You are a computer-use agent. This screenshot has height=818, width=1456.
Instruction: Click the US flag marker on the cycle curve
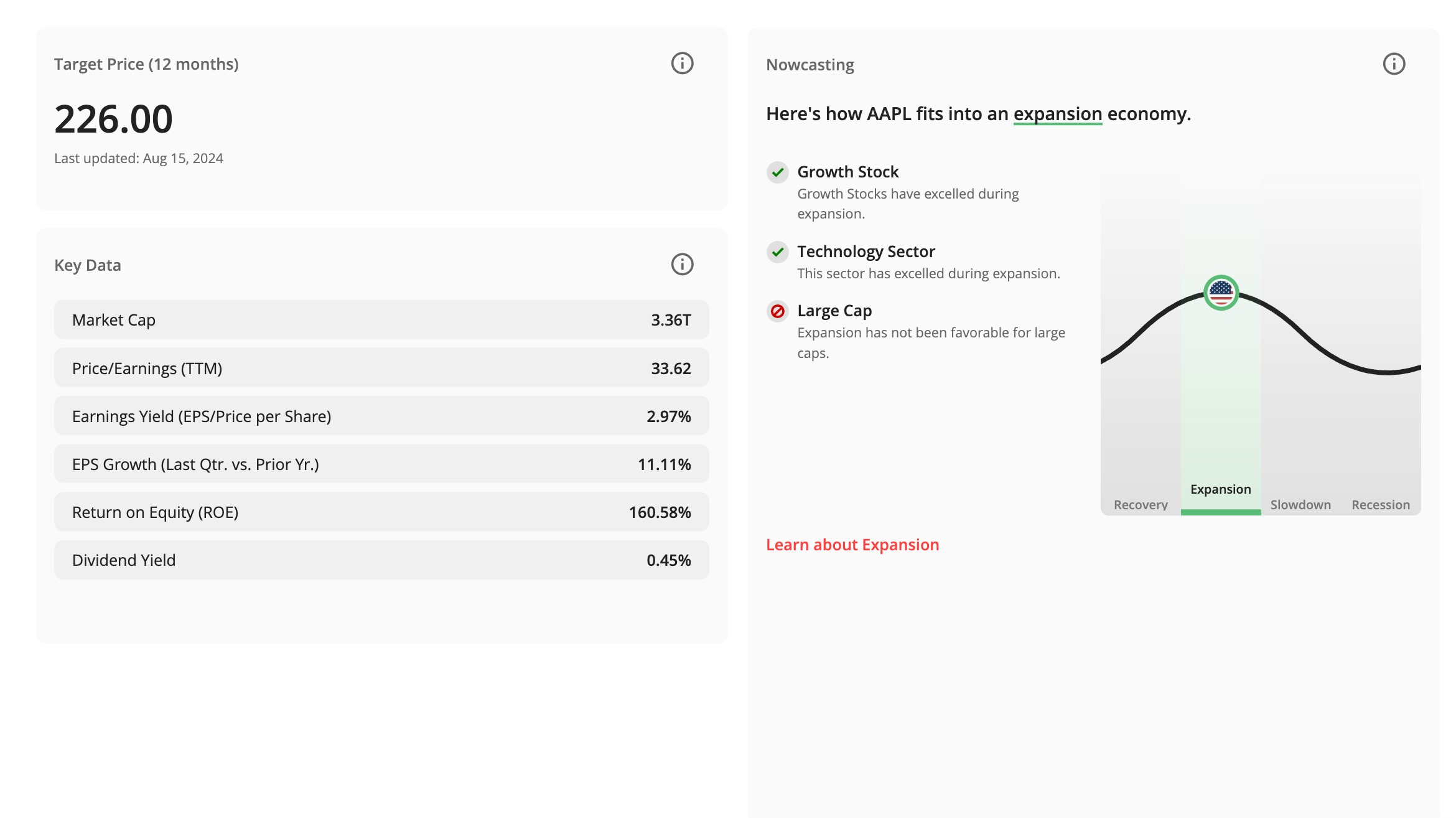(x=1221, y=293)
